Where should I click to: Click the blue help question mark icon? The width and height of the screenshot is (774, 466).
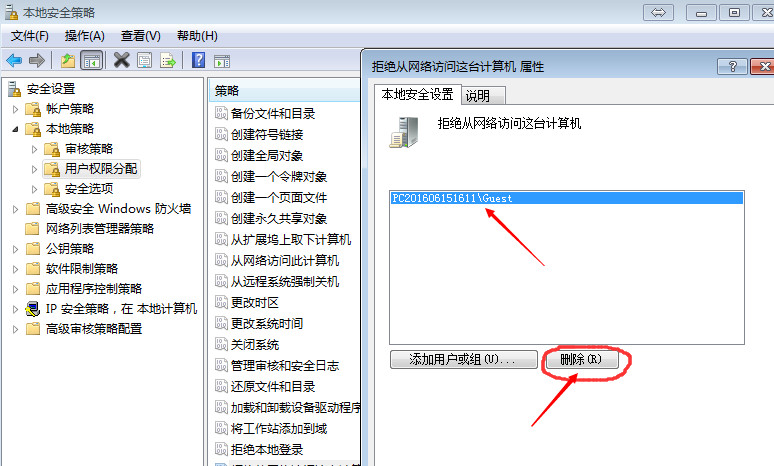click(x=198, y=60)
